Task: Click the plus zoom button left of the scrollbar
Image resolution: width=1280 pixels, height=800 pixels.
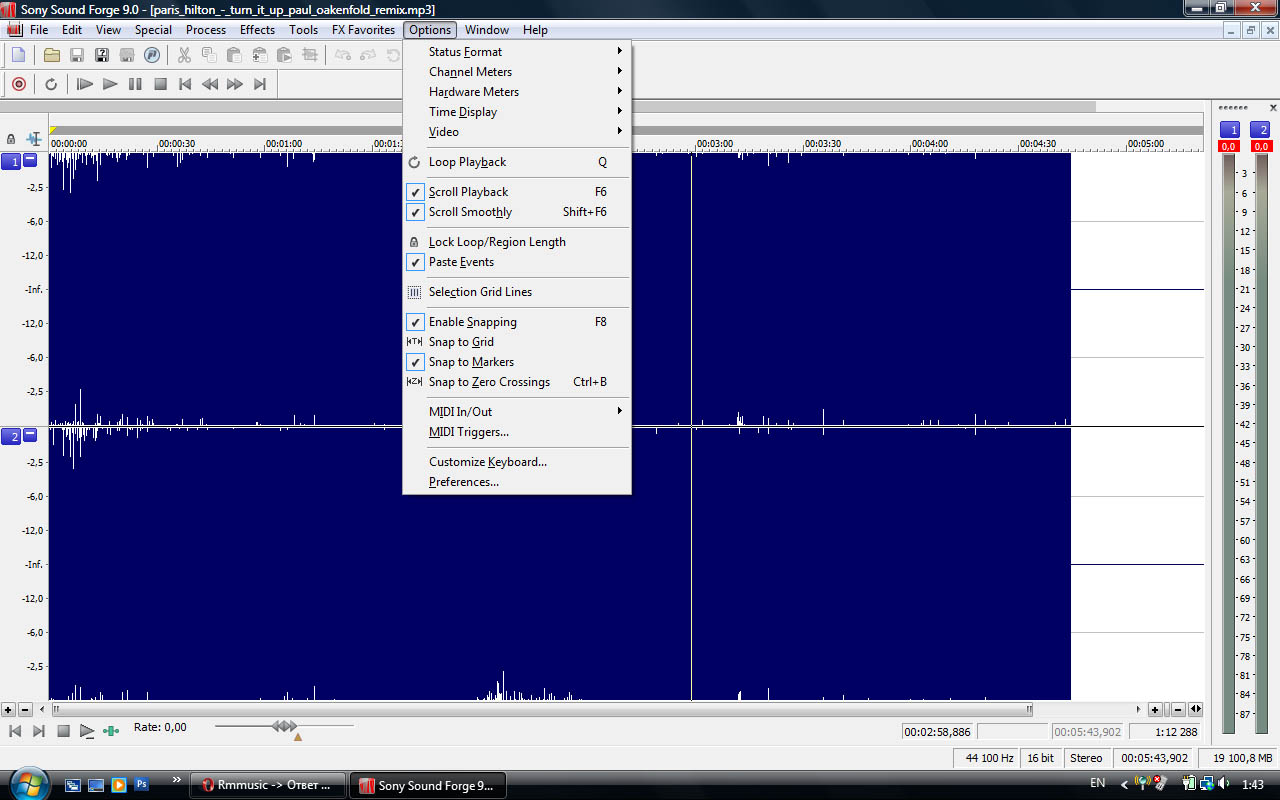Action: [x=8, y=710]
